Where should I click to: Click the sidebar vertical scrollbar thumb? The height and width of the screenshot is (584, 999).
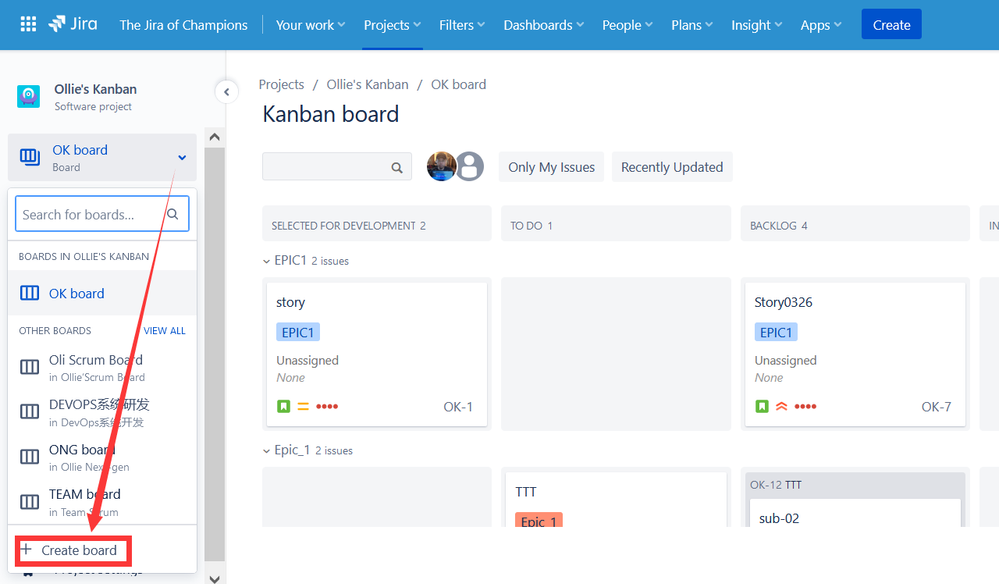(215, 355)
